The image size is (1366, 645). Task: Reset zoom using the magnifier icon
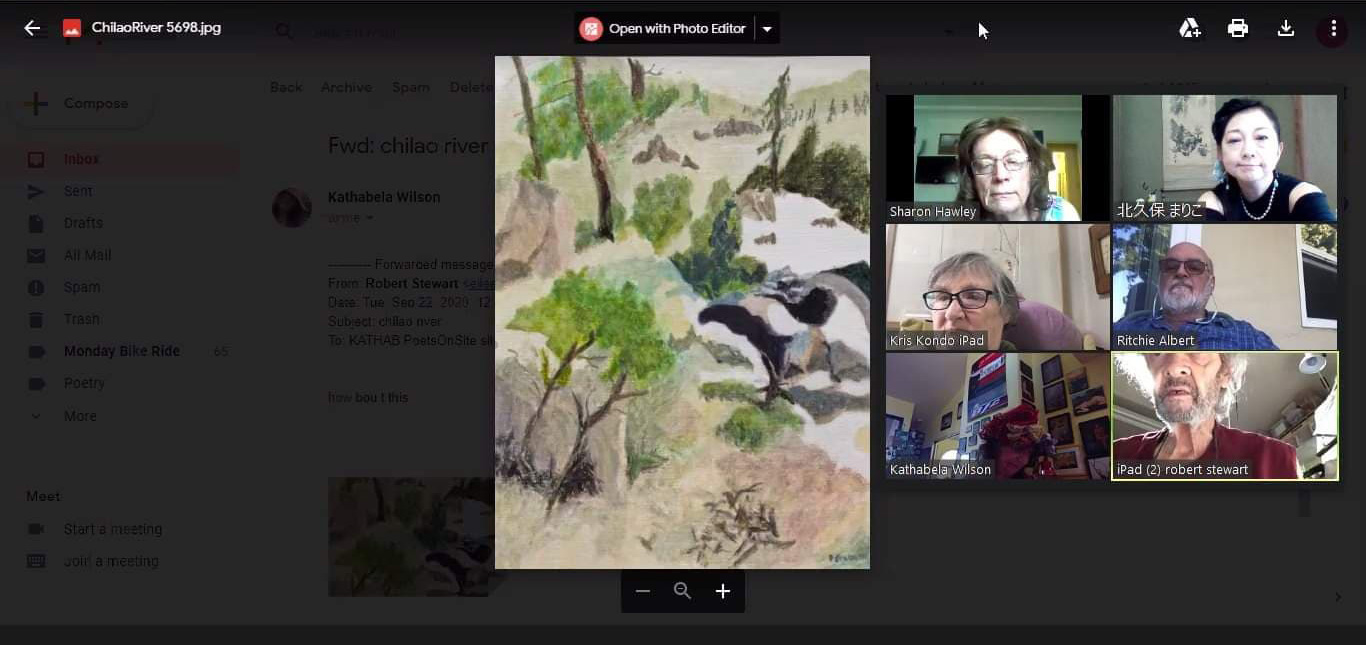click(x=682, y=591)
